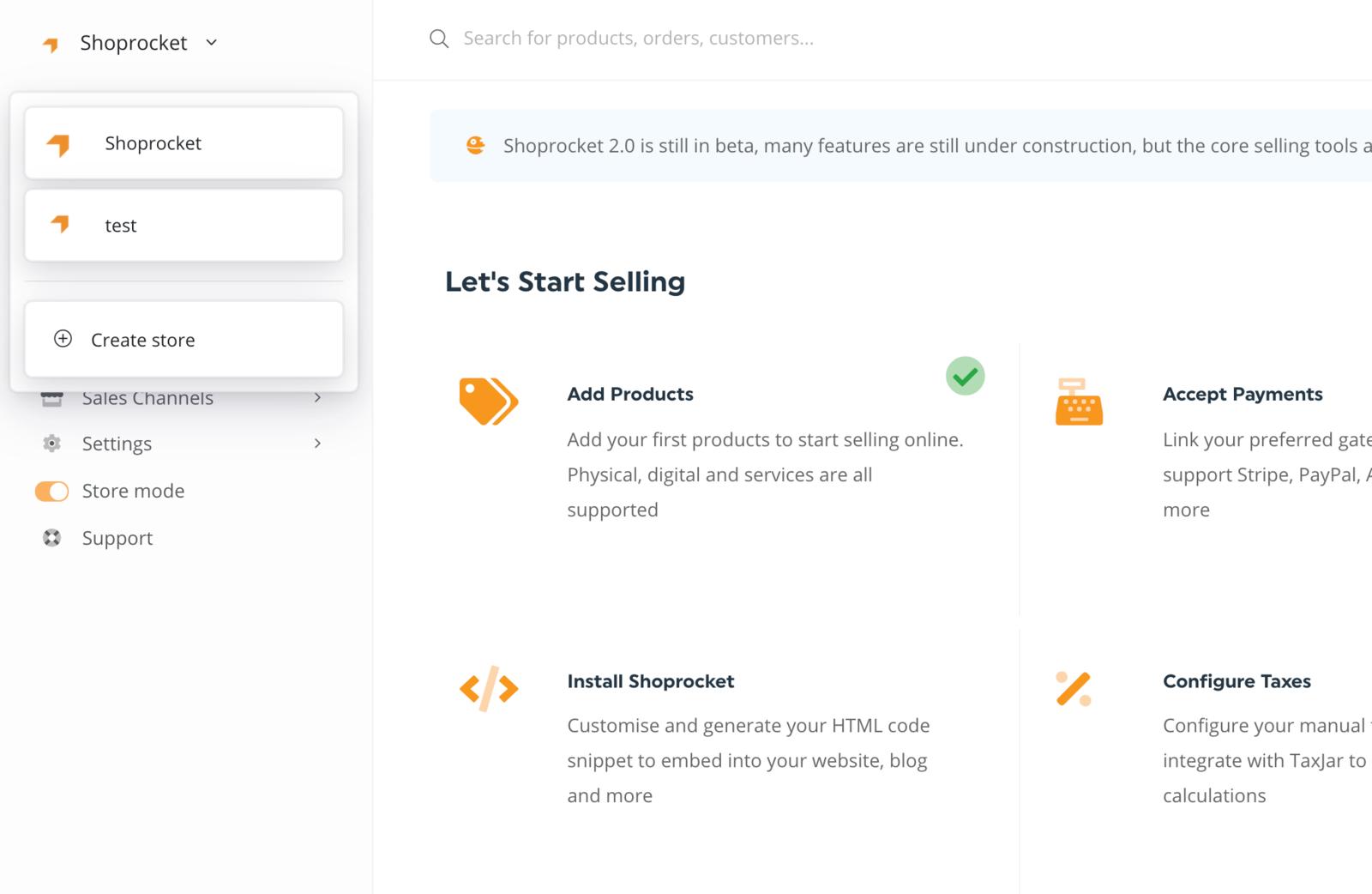Viewport: 1372px width, 894px height.
Task: Click the beta notice banner icon
Action: point(475,145)
